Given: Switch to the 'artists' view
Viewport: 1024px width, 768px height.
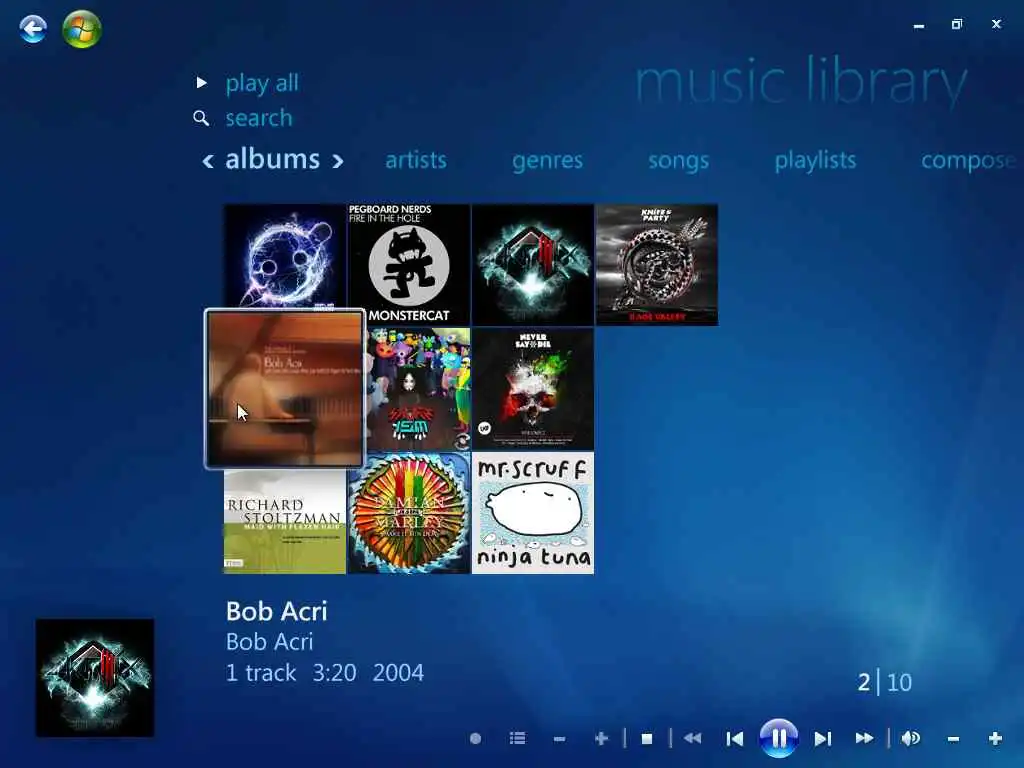Looking at the screenshot, I should point(415,160).
